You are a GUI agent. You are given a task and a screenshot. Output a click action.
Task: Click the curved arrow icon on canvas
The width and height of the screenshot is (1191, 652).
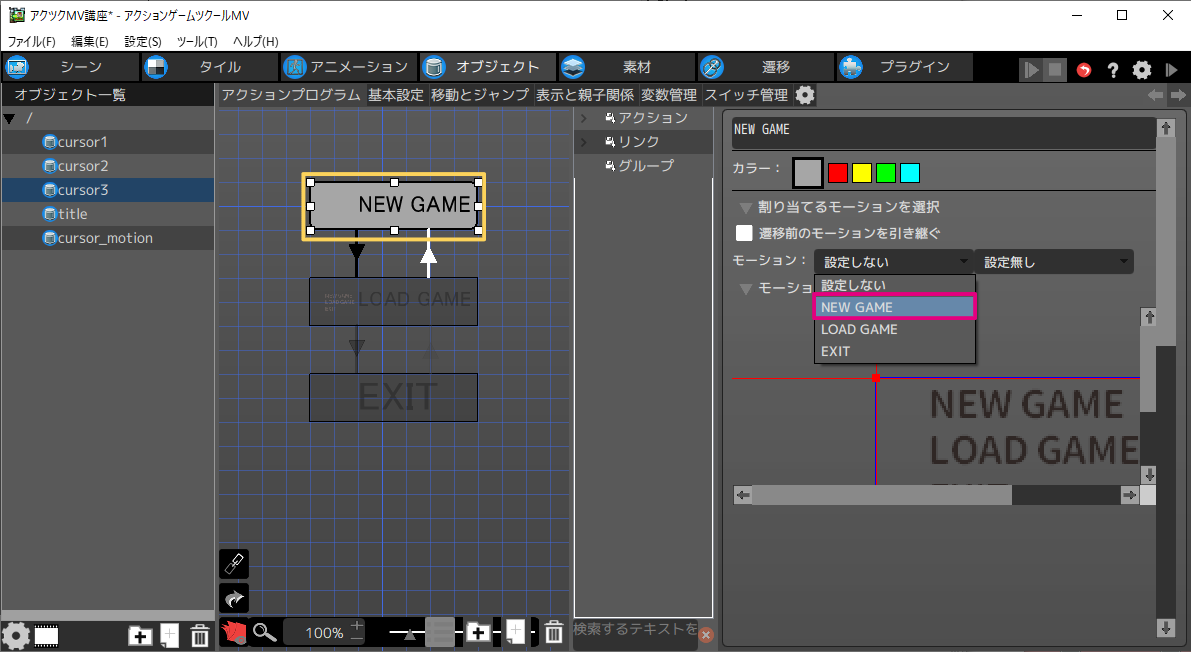233,598
